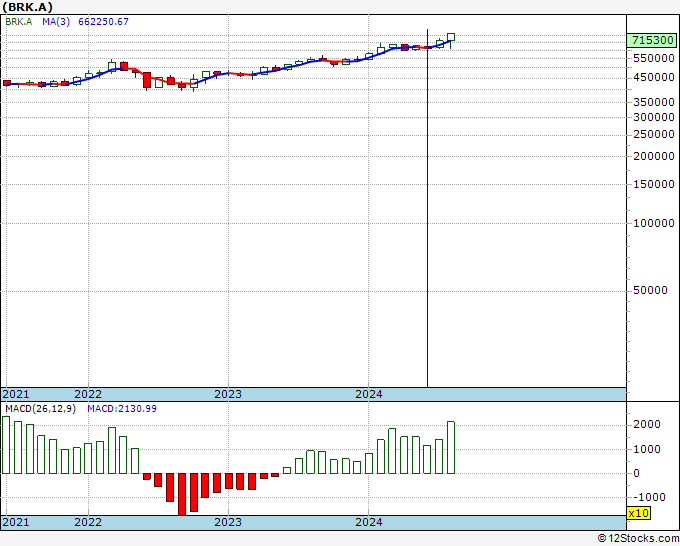The width and height of the screenshot is (680, 546).
Task: Click the yellow x10 multiplier tag
Action: coord(639,513)
